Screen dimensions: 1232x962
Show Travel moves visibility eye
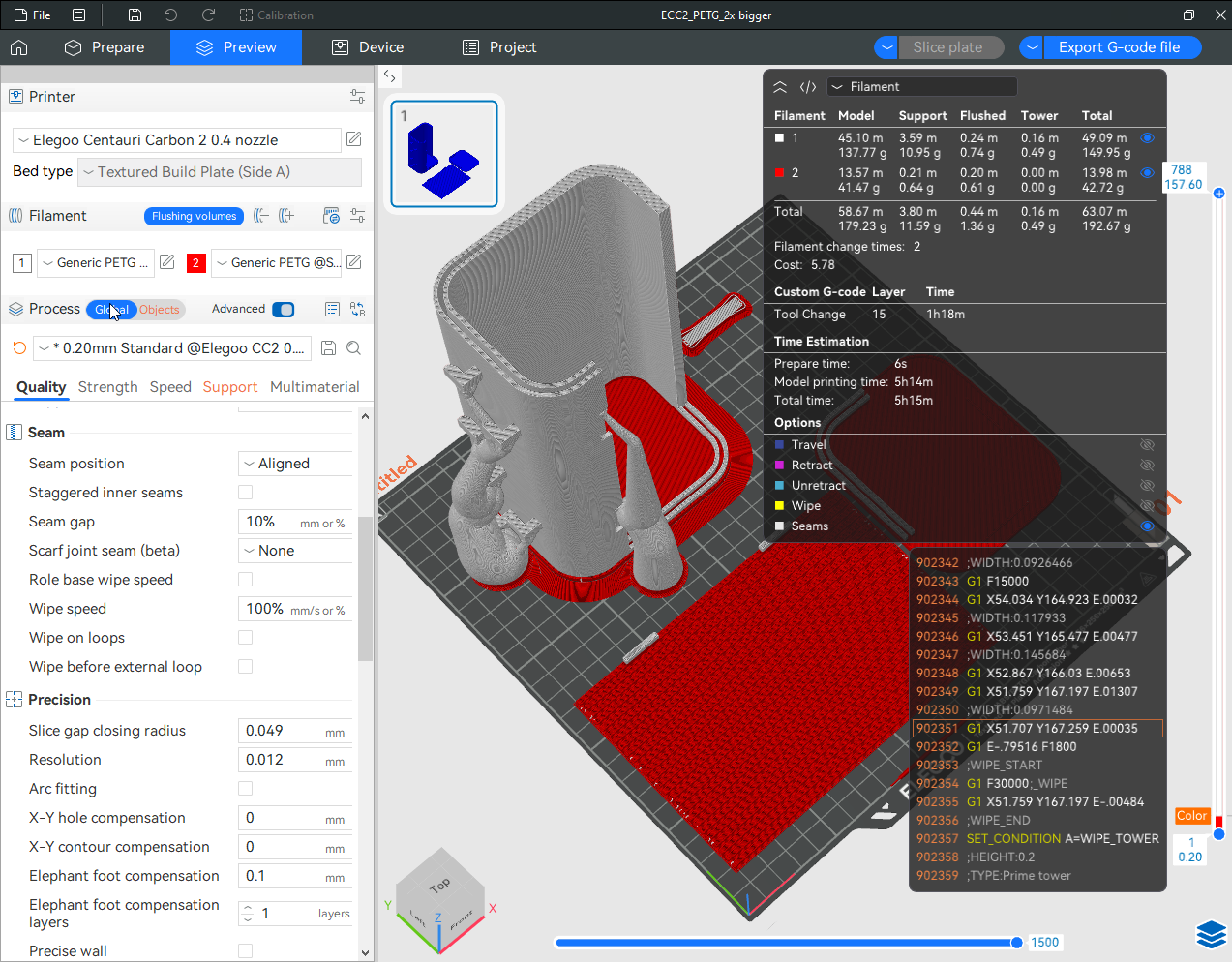point(1147,445)
